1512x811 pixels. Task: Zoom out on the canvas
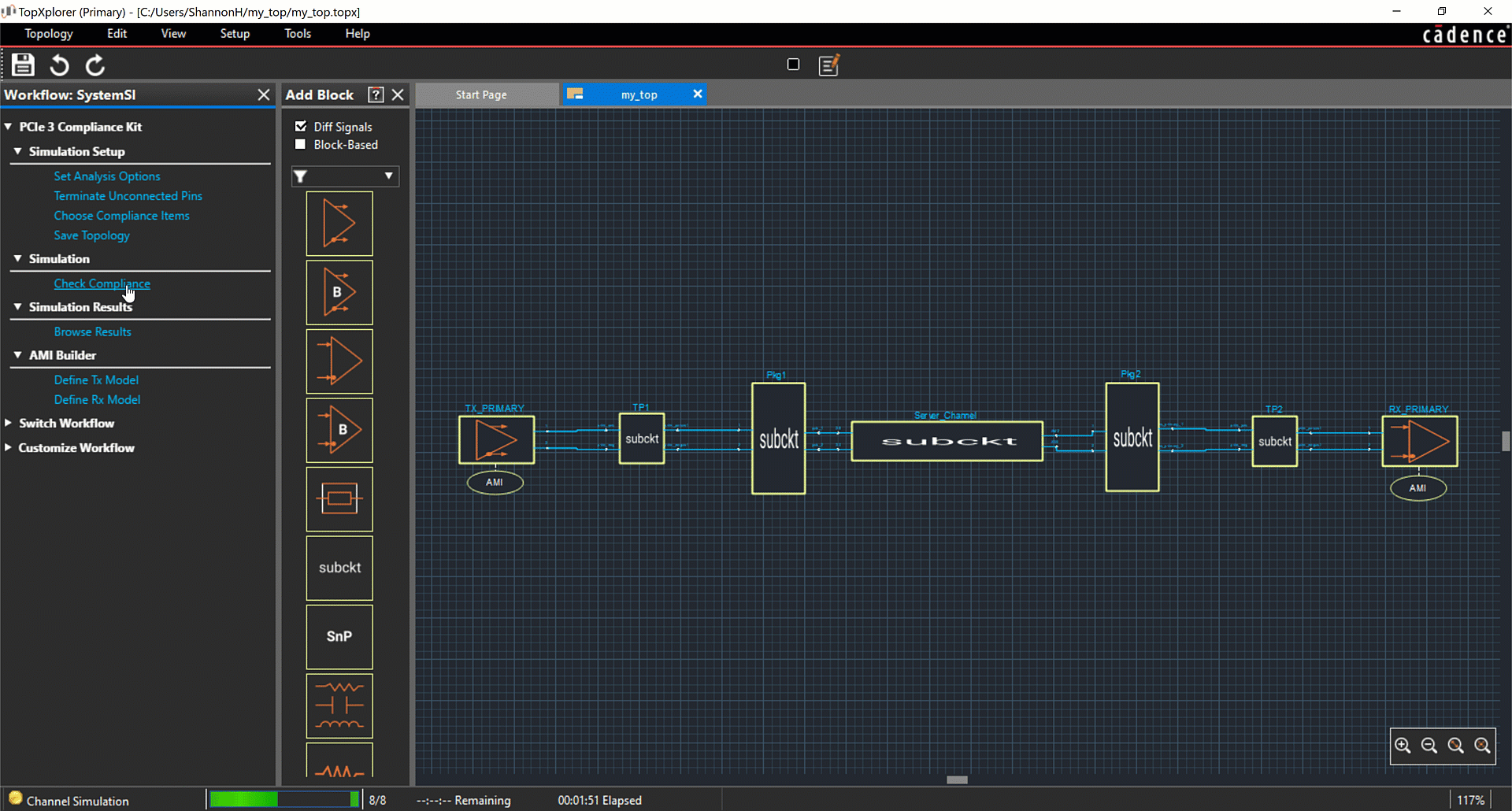pyautogui.click(x=1429, y=746)
